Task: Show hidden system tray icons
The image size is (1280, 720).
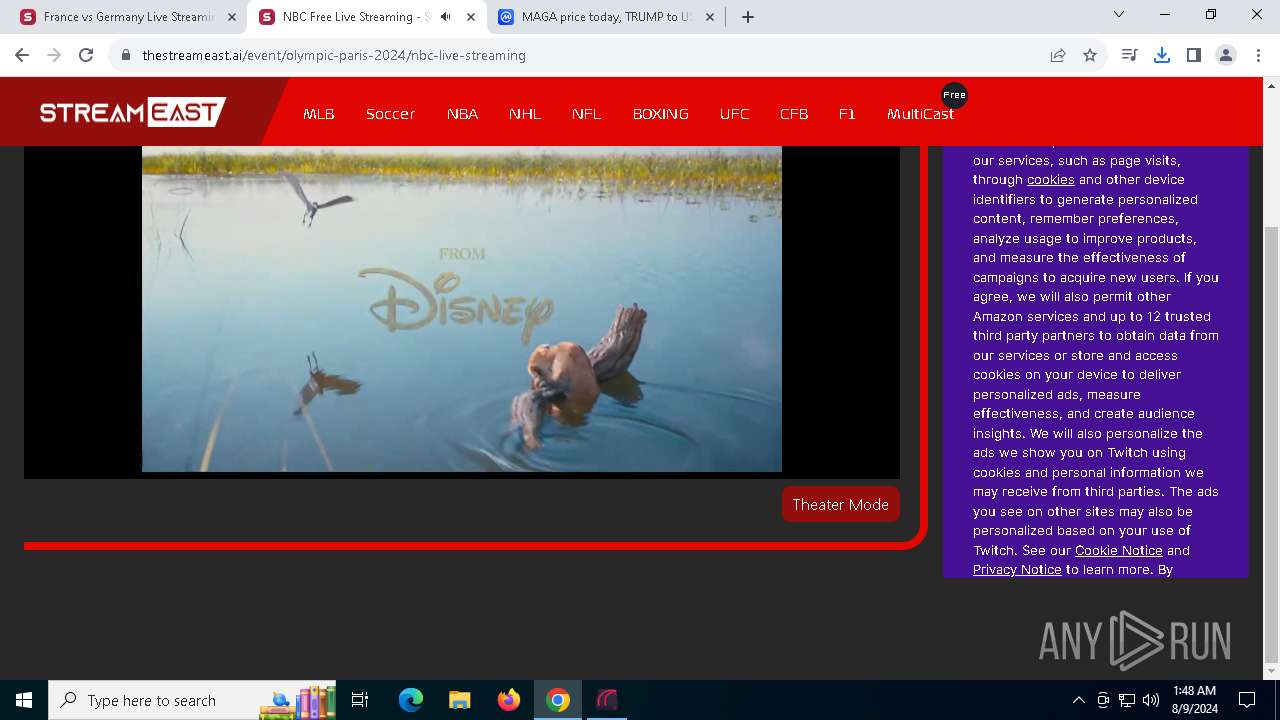Action: tap(1078, 700)
